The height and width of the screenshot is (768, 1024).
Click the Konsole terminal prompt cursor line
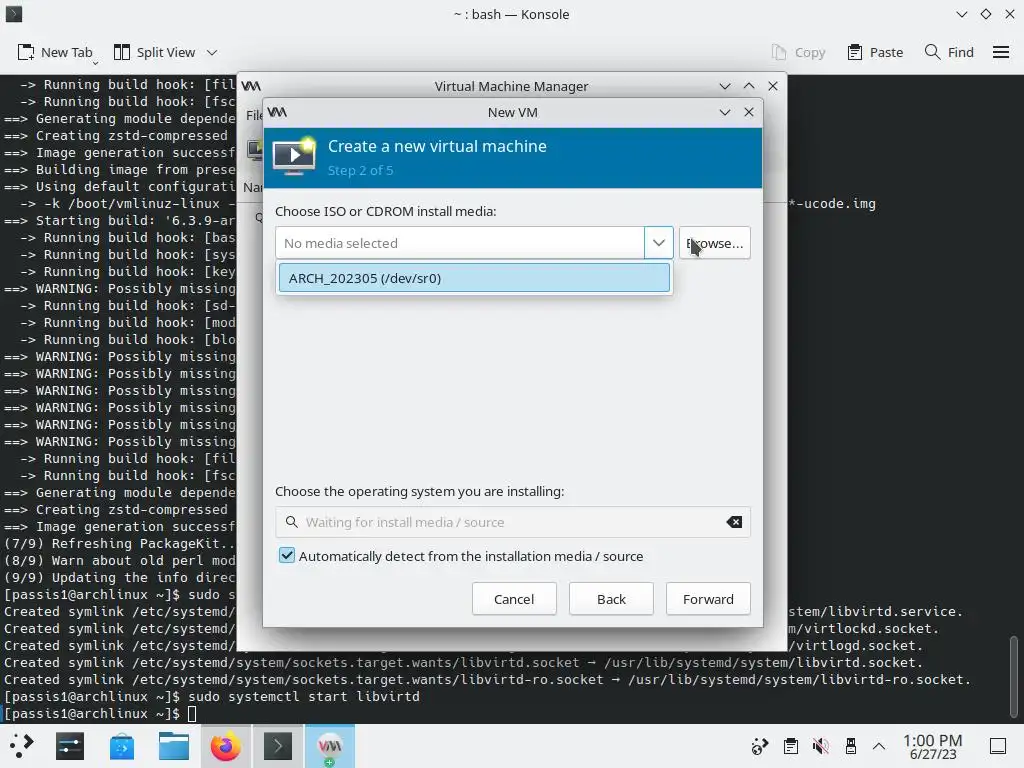click(x=99, y=713)
